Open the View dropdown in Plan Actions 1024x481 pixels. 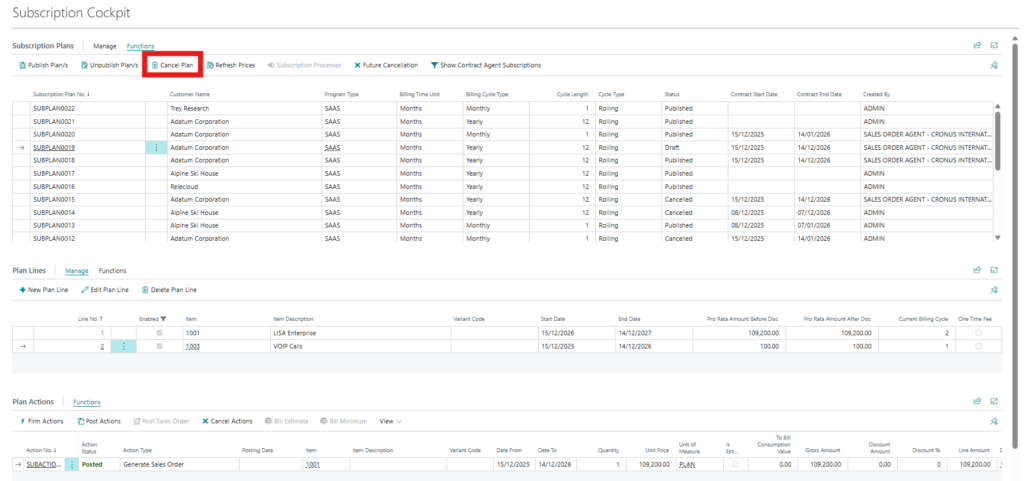coord(391,421)
